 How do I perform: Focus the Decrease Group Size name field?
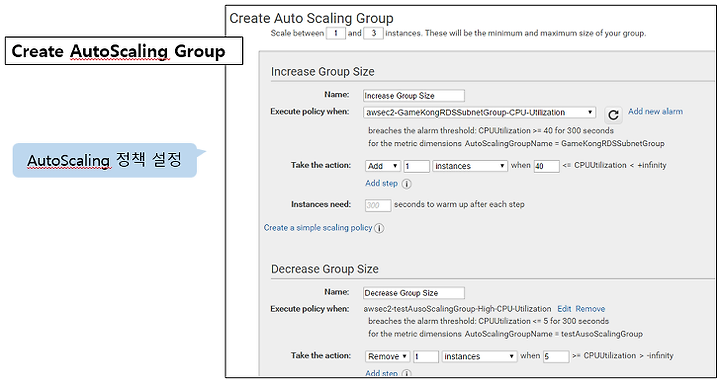414,293
